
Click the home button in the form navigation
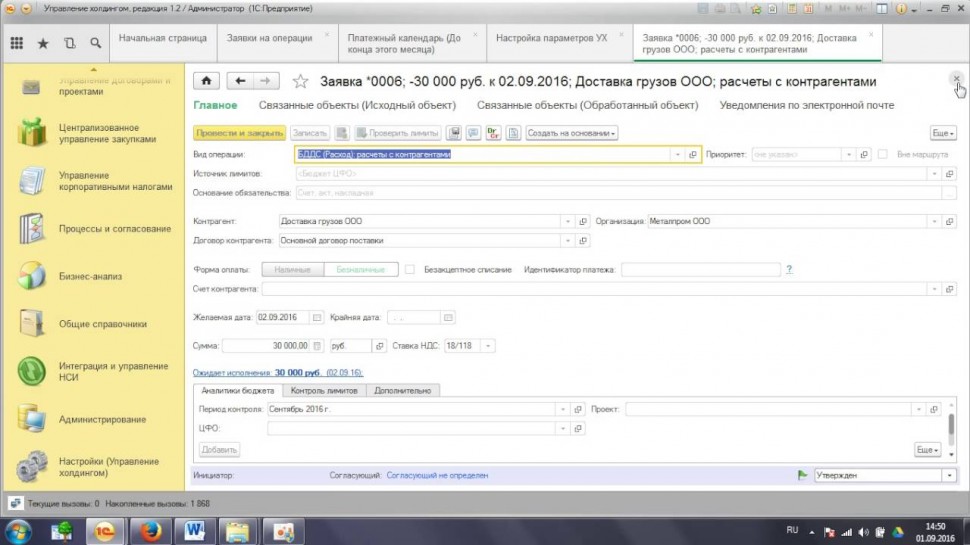(207, 81)
